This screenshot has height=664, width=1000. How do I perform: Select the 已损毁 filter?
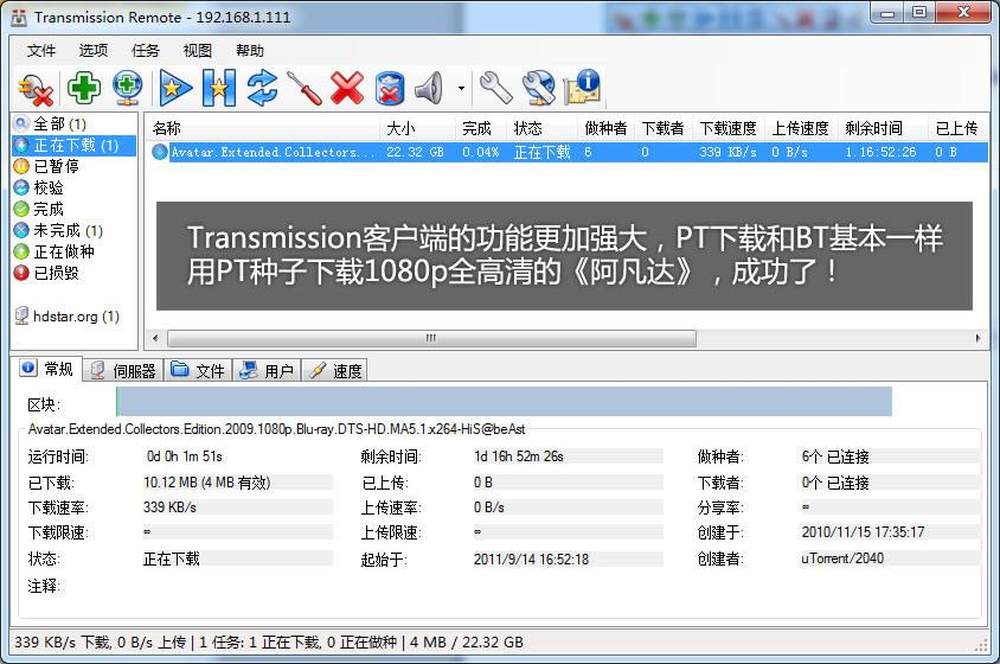[x=56, y=273]
